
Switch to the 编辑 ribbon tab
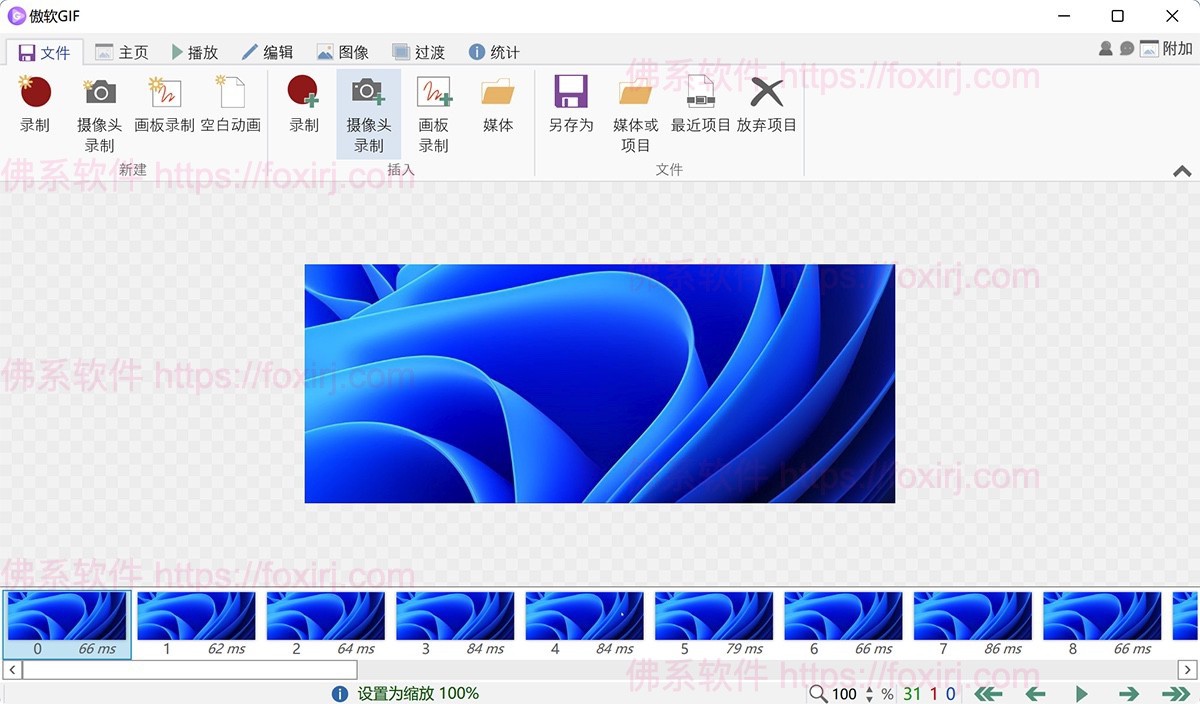[x=268, y=51]
